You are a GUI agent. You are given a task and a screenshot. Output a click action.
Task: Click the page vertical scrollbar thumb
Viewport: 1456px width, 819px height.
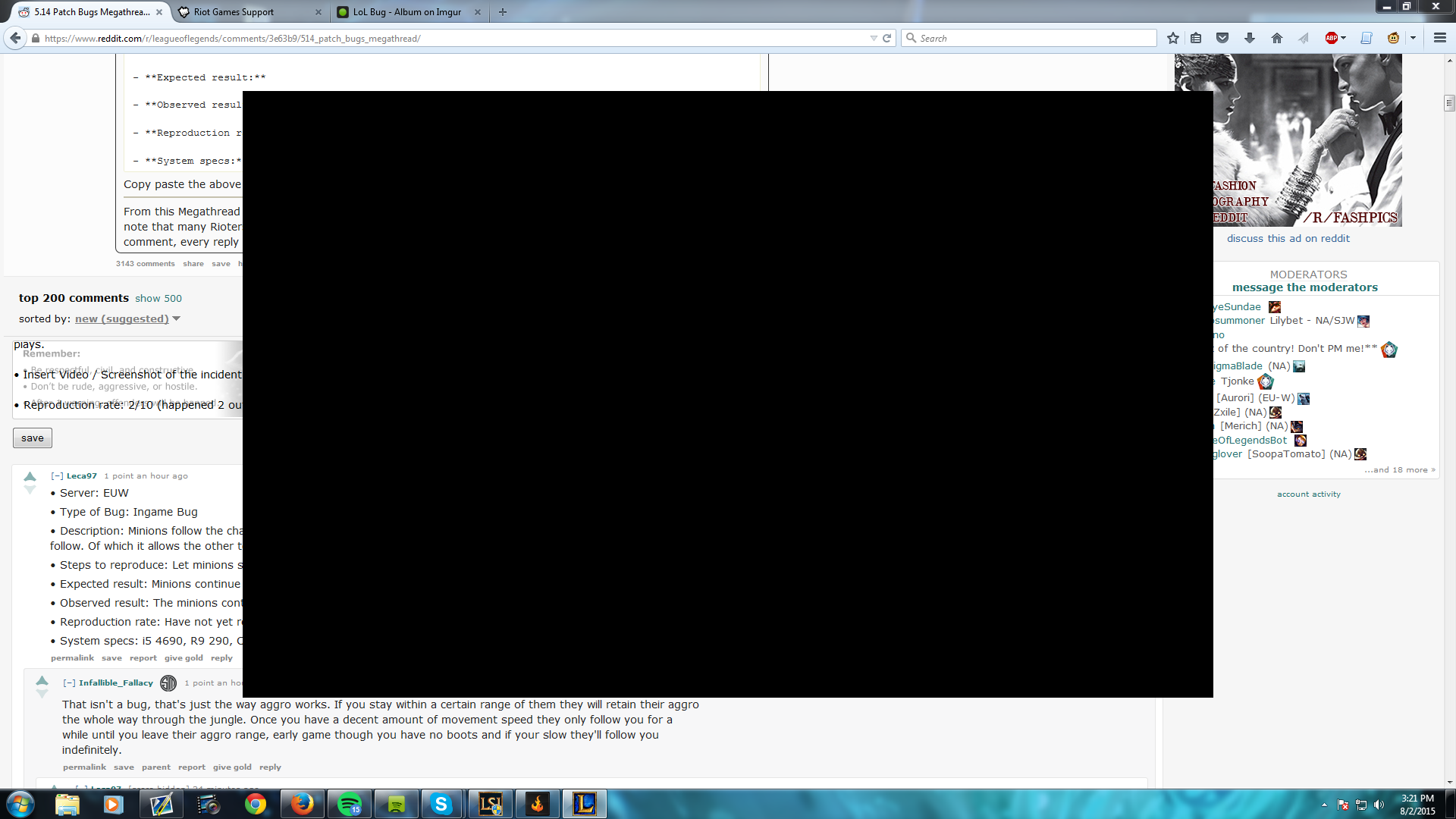pos(1449,103)
